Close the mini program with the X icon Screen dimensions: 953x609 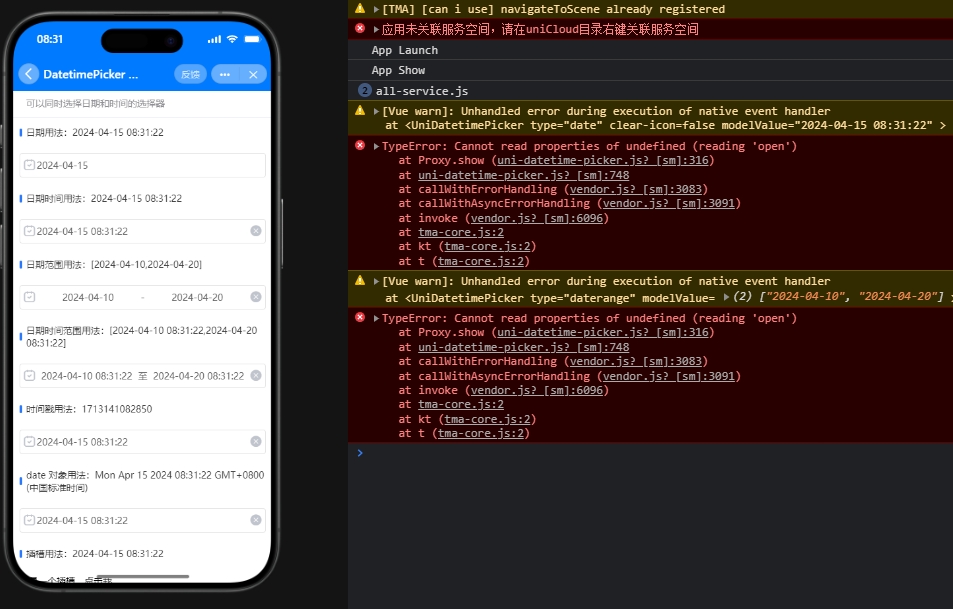(253, 74)
